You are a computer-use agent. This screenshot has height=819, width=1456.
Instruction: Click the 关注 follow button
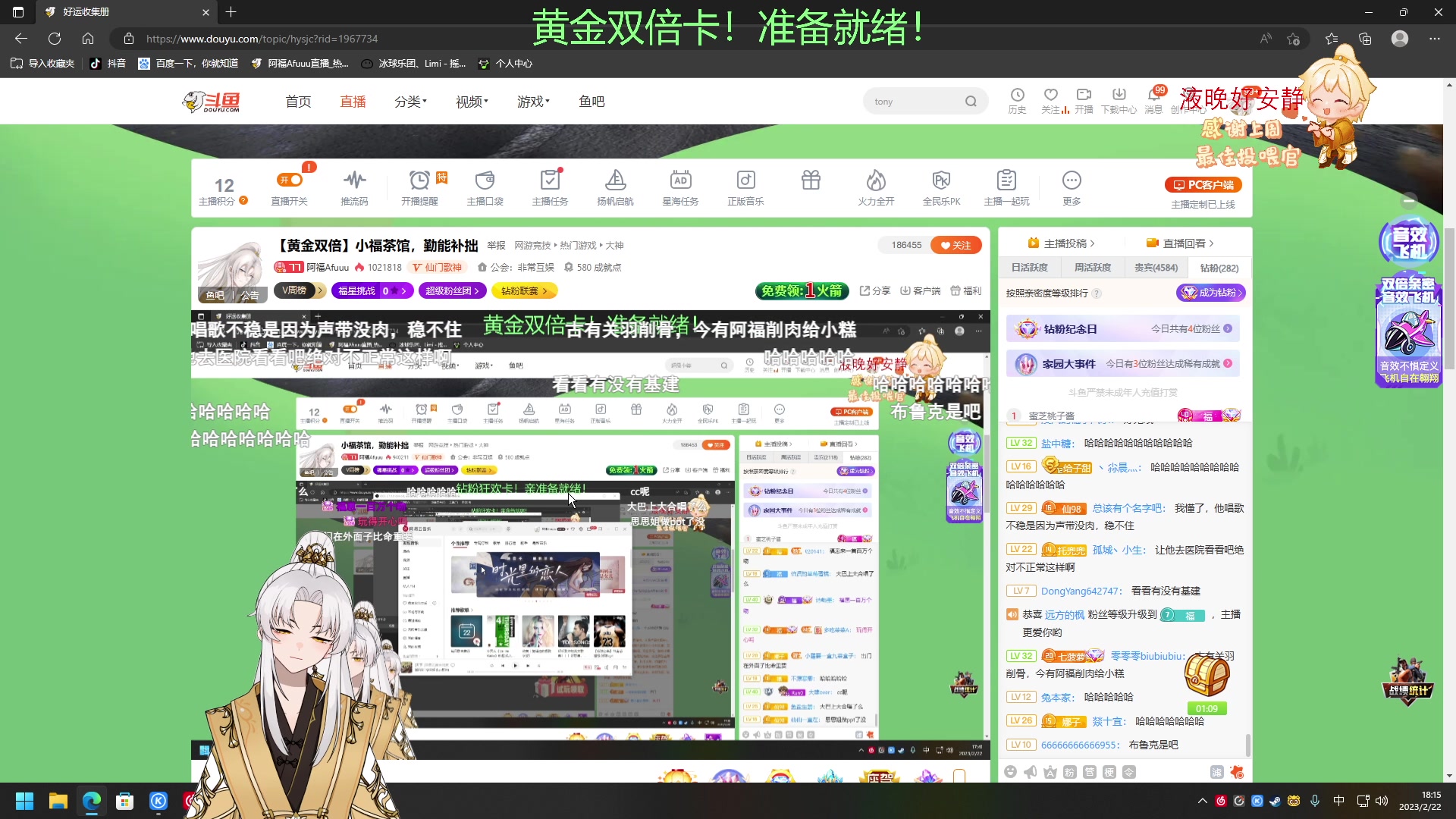tap(956, 245)
